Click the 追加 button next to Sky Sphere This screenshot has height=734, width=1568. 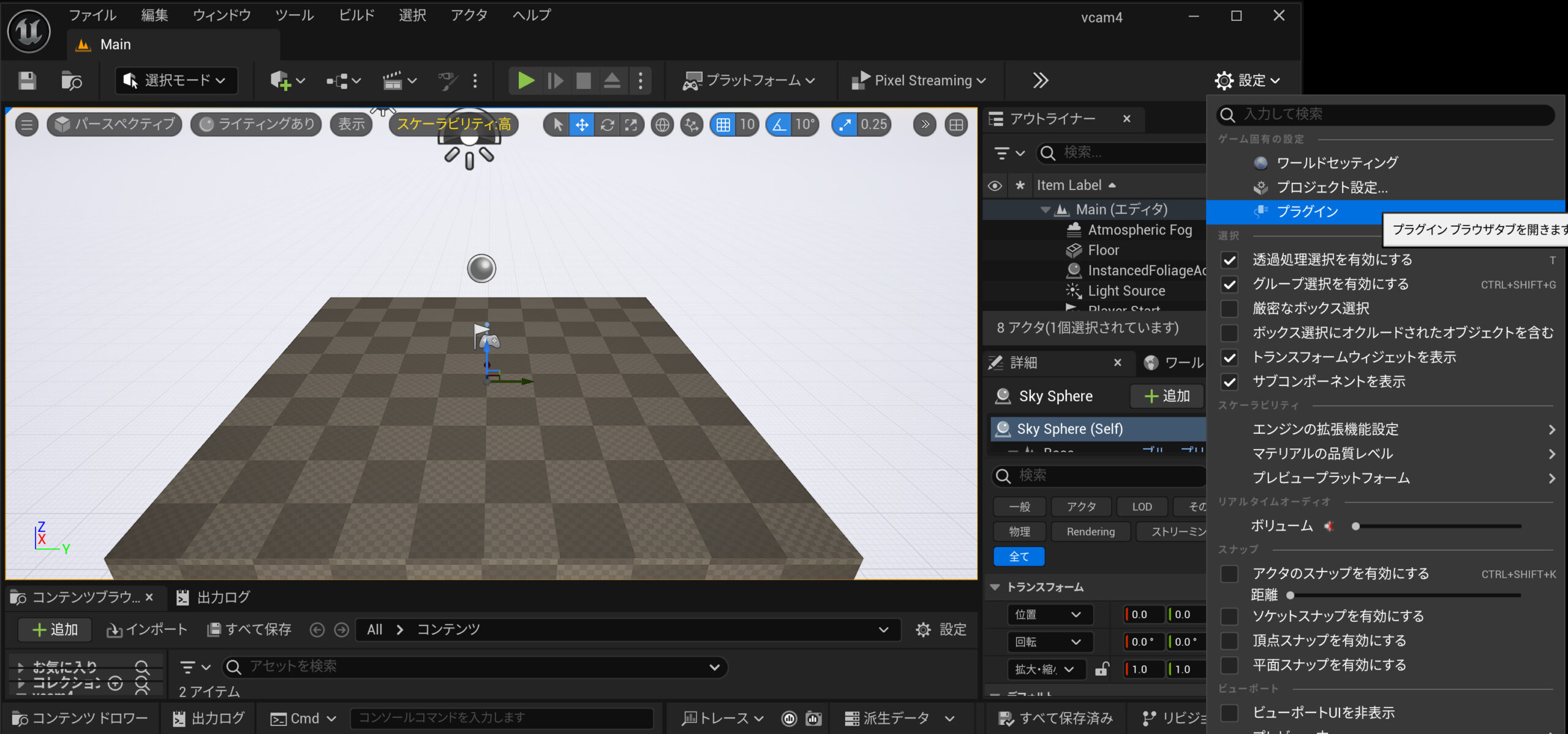click(x=1166, y=396)
